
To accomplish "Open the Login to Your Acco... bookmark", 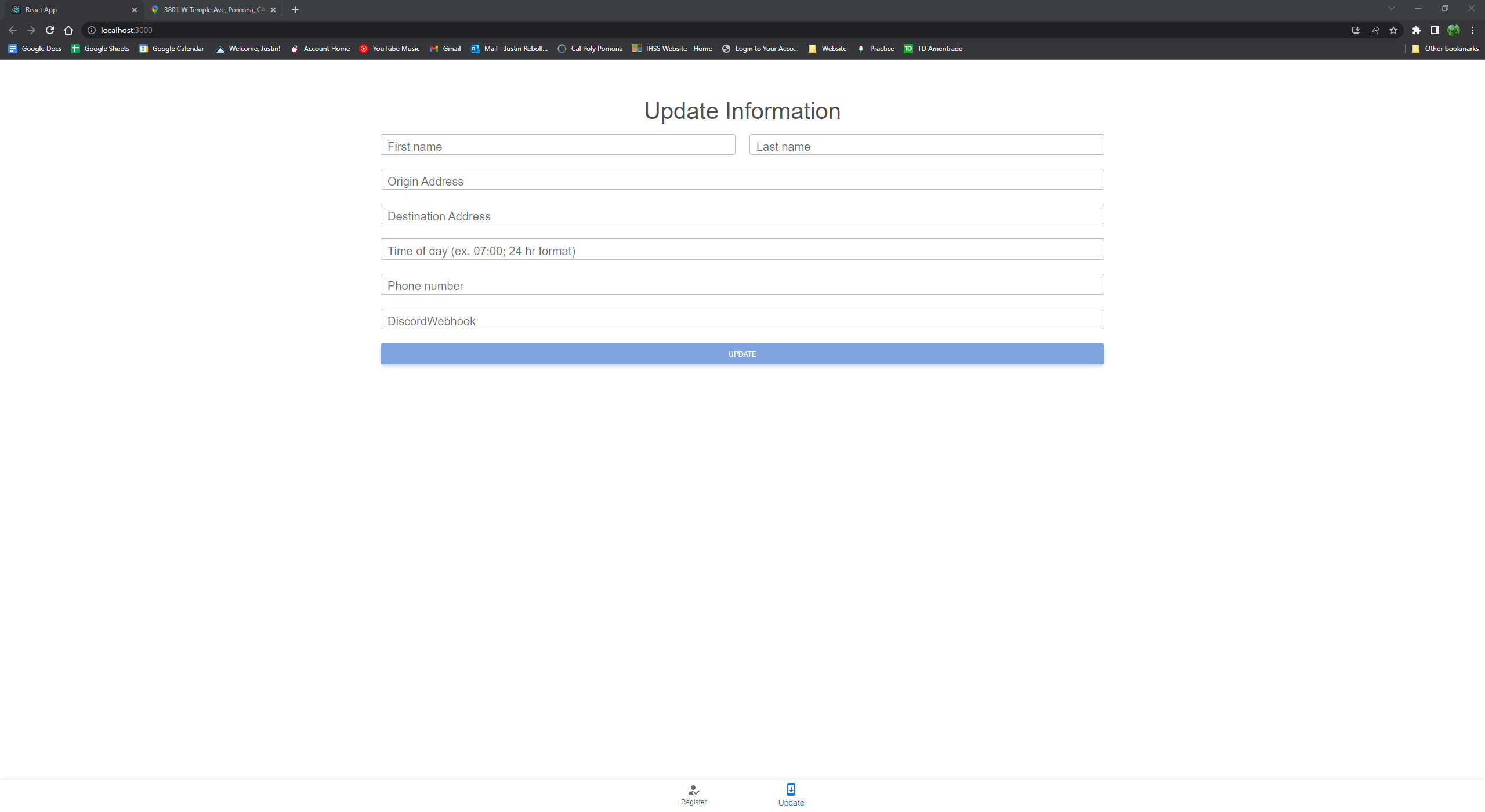I will (x=760, y=49).
